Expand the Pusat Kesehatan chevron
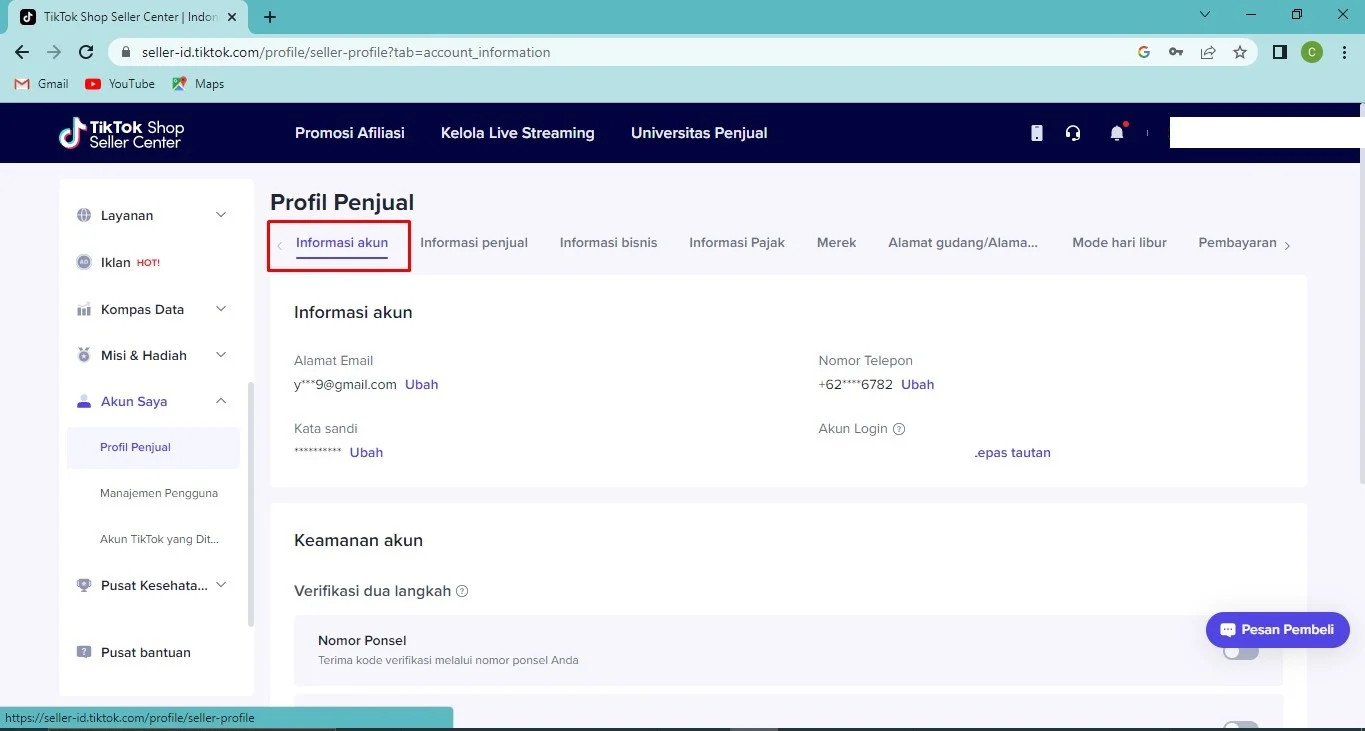Image resolution: width=1365 pixels, height=731 pixels. point(221,585)
